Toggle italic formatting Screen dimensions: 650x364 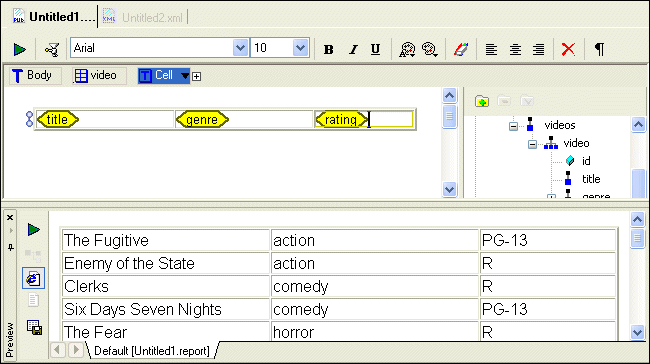pos(352,49)
